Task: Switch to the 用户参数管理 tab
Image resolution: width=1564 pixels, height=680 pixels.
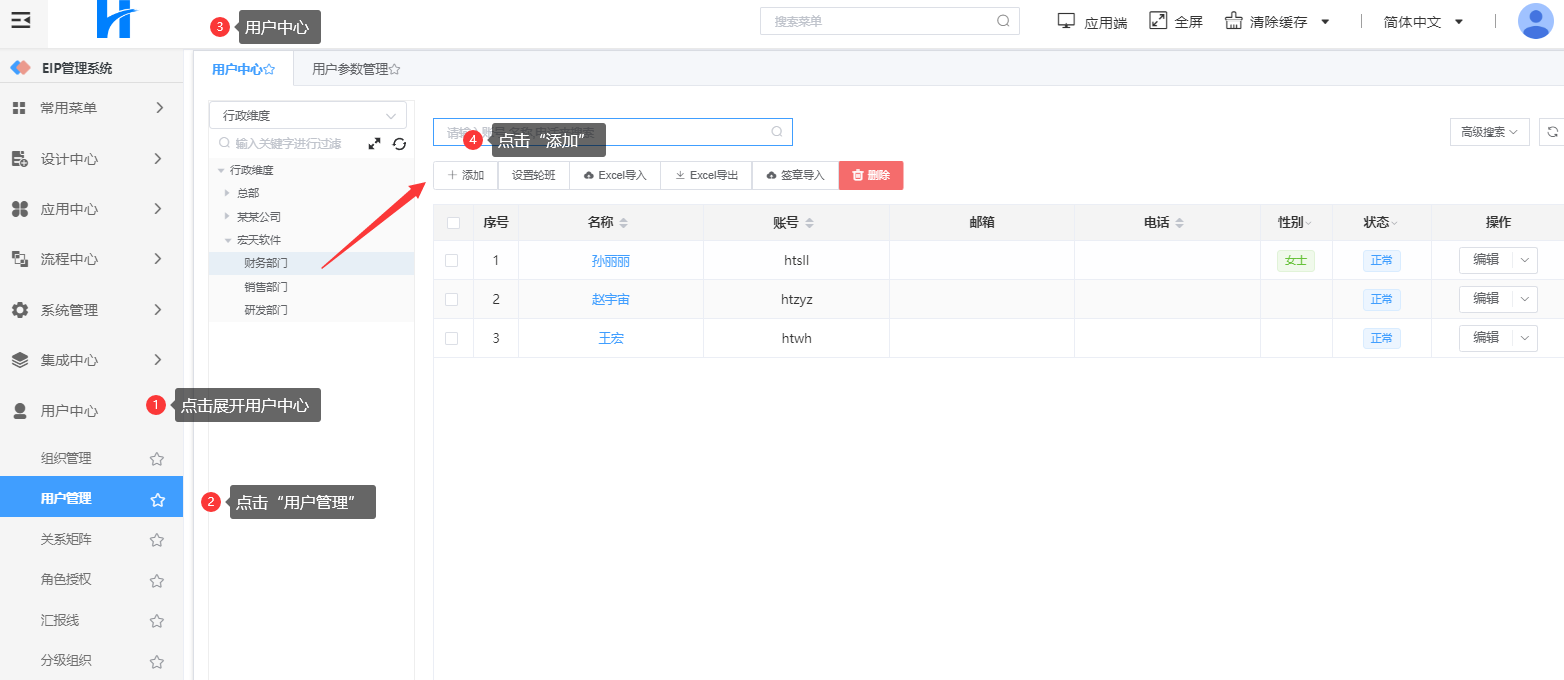Action: point(355,70)
